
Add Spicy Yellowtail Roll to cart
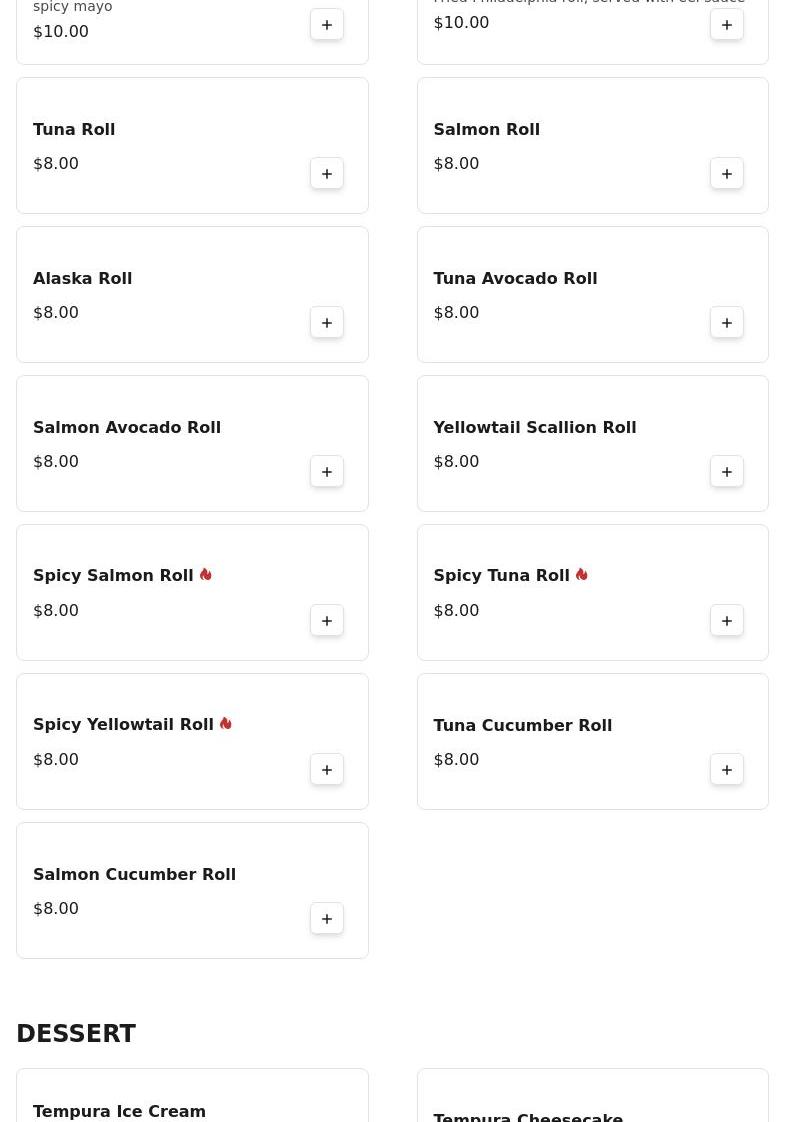[x=327, y=770]
